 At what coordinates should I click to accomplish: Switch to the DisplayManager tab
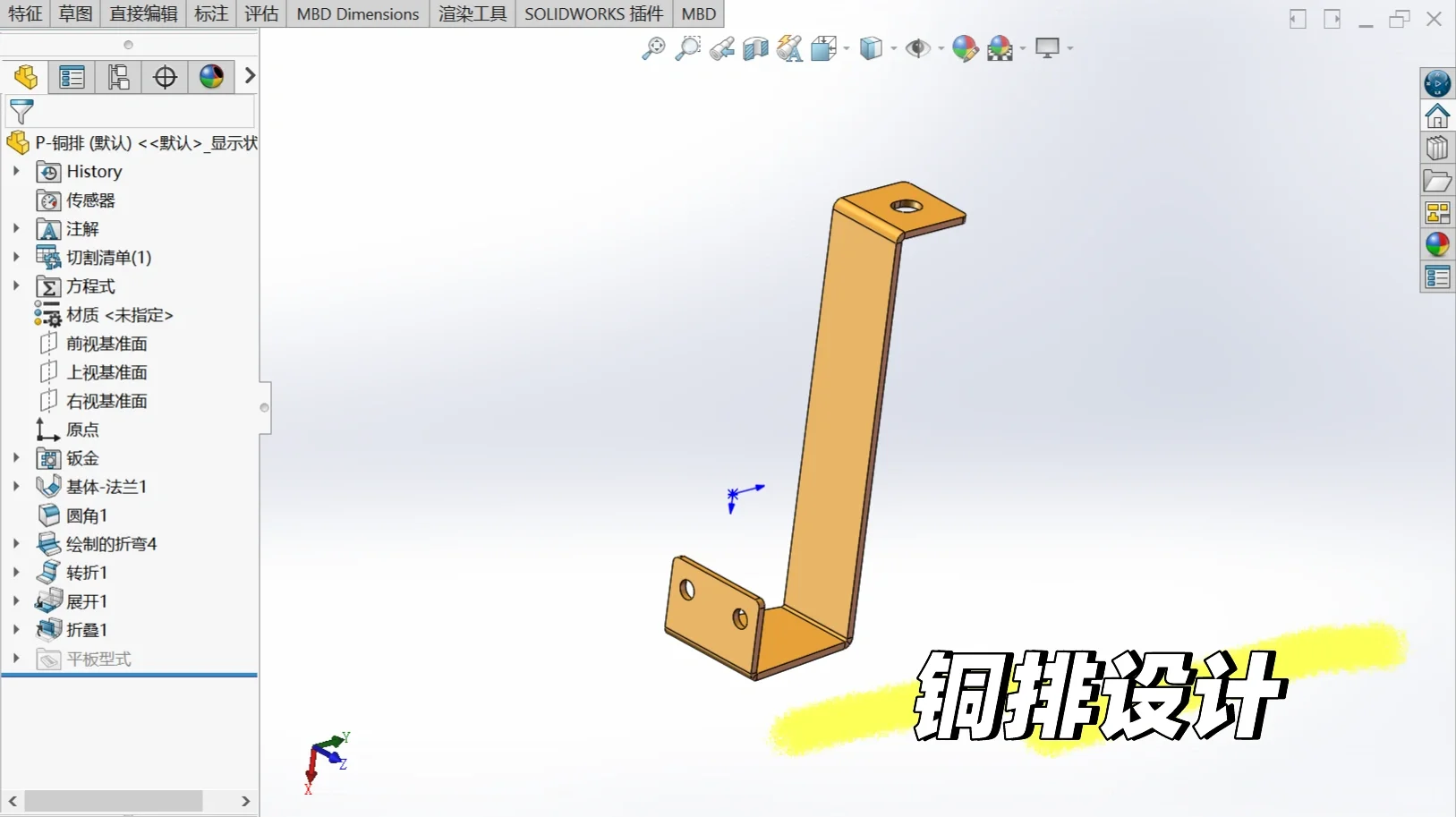211,77
